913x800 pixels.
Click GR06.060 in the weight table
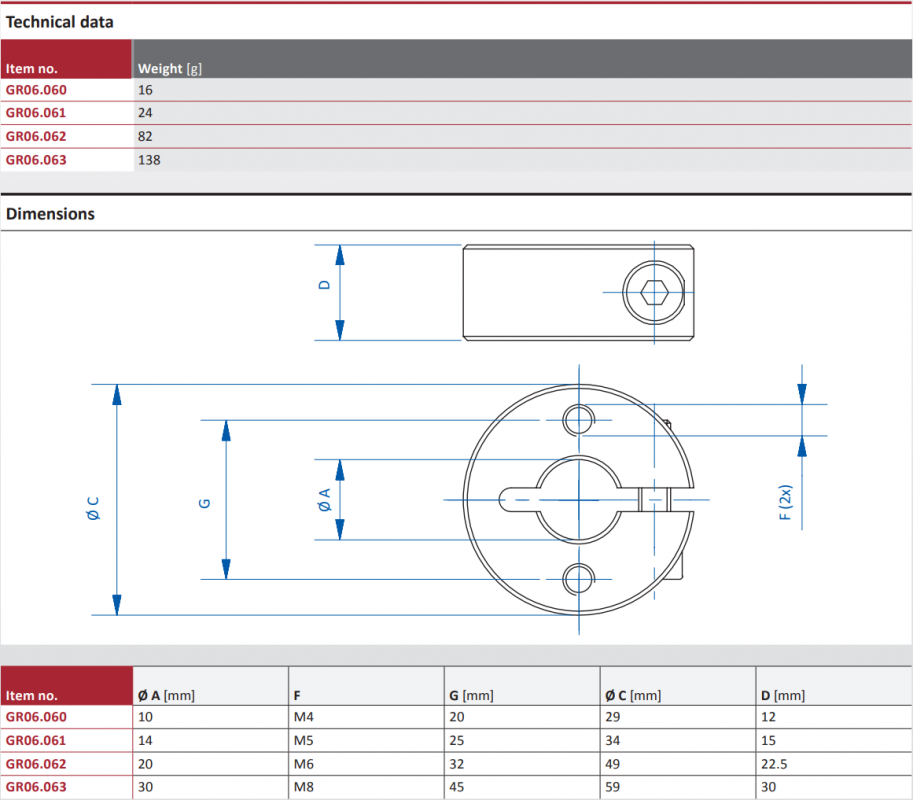click(36, 90)
